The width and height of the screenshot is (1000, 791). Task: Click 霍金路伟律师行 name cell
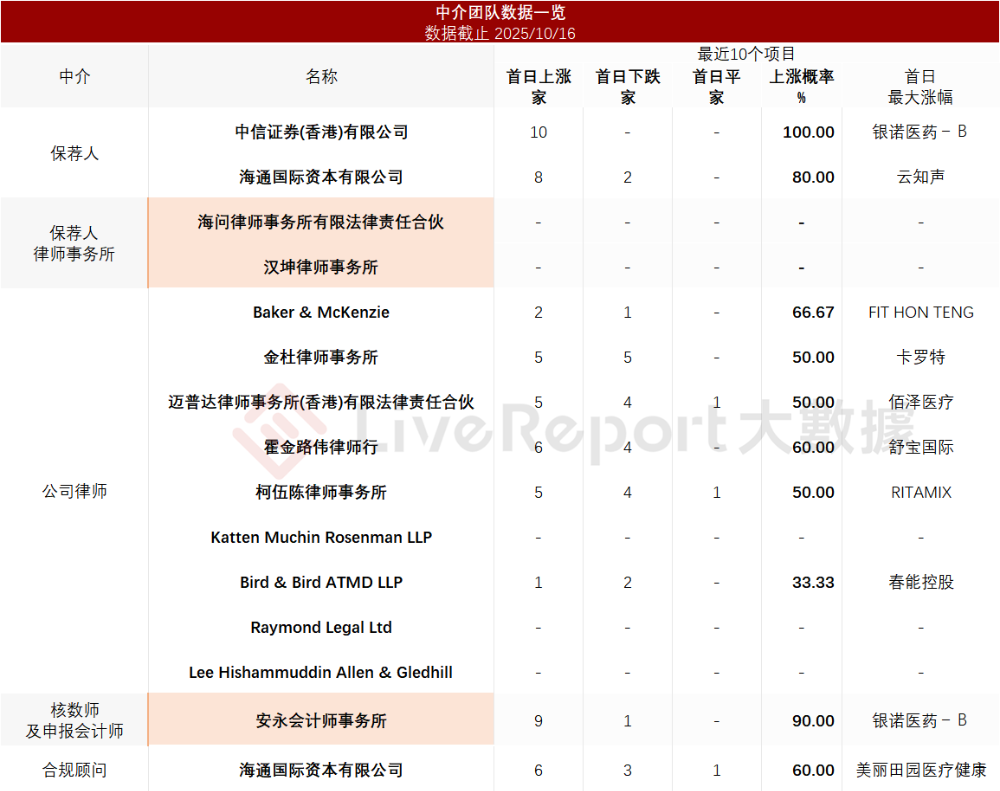321,447
